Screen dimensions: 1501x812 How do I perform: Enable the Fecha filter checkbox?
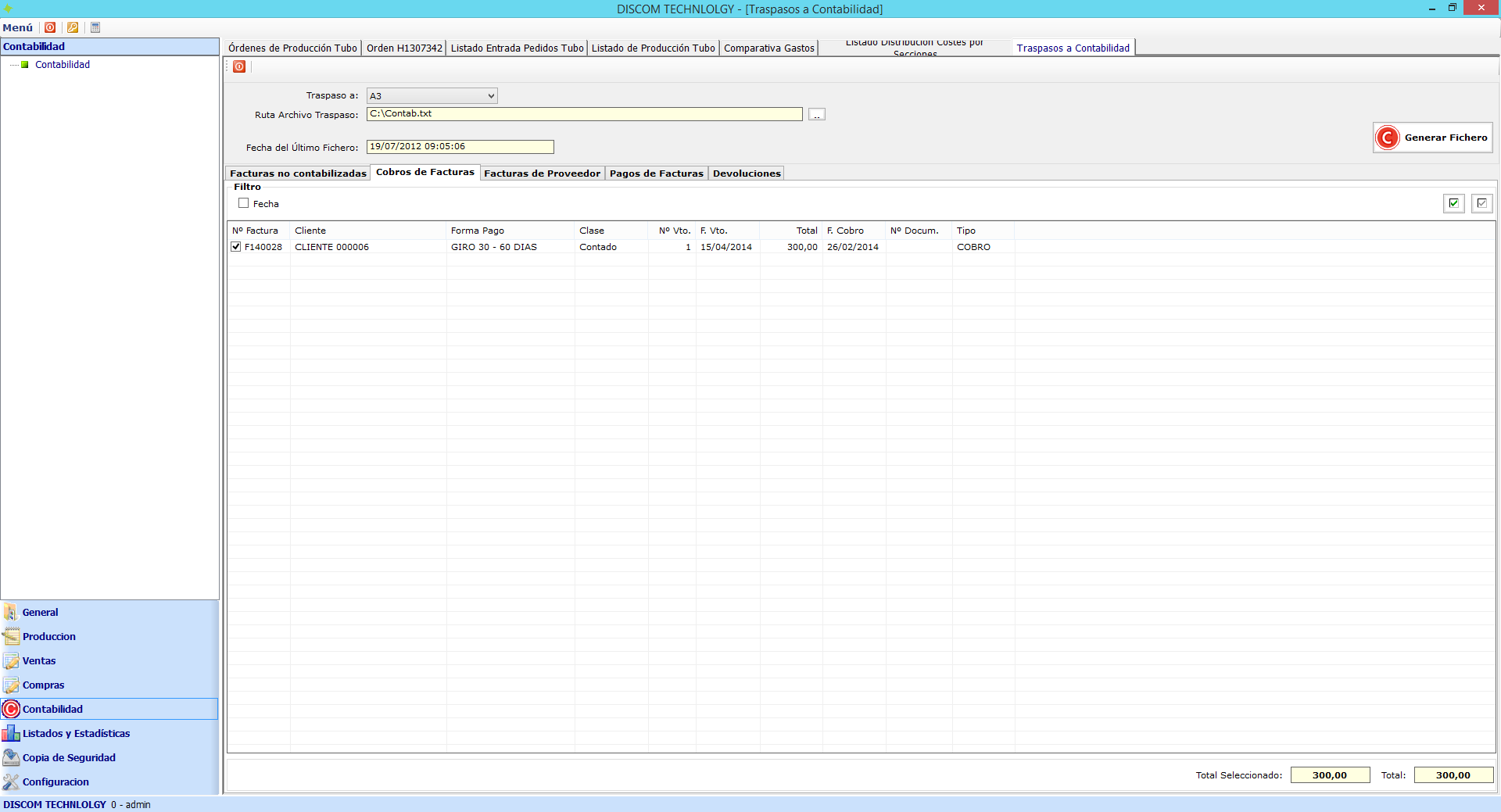[244, 203]
